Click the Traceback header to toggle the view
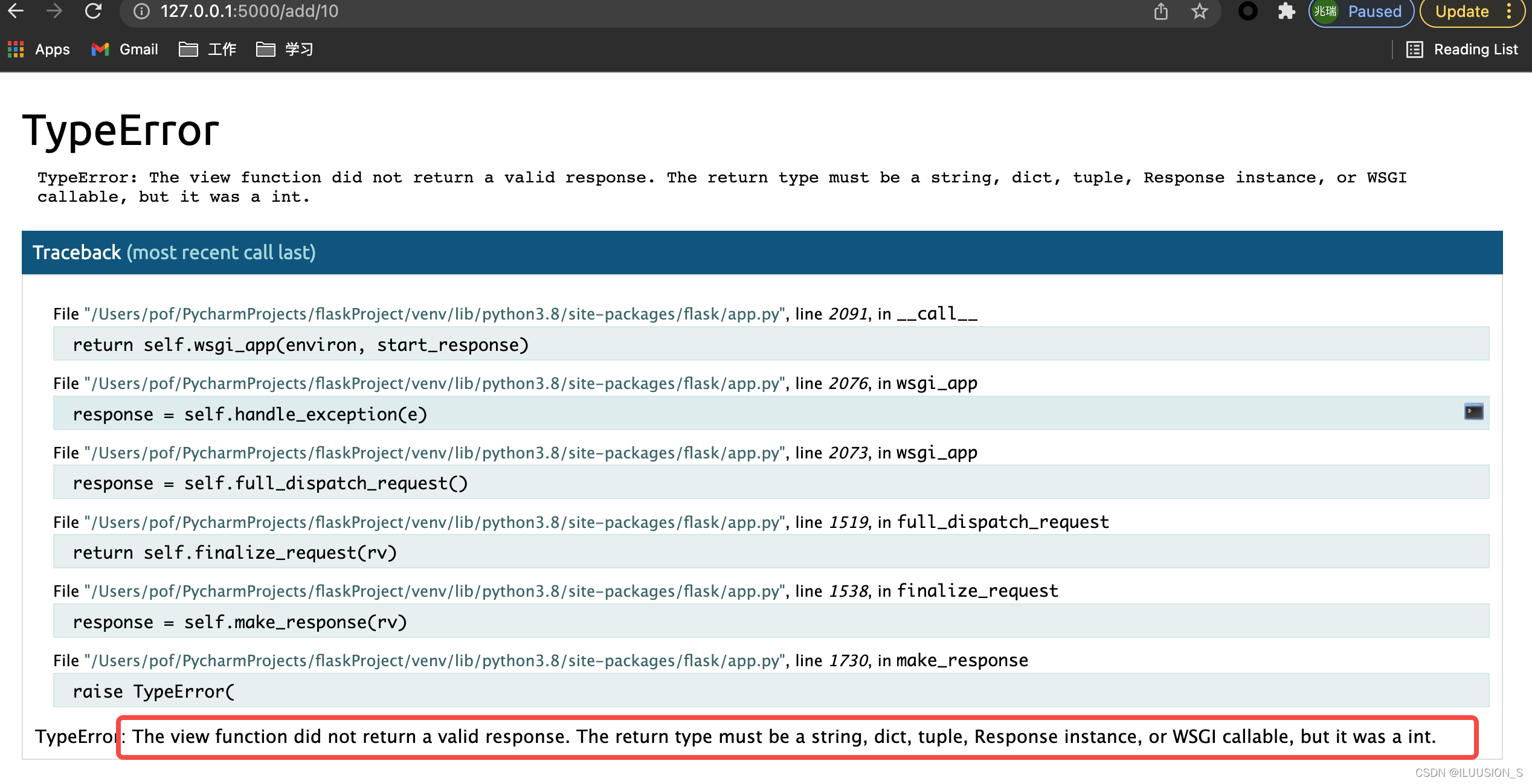Screen dimensions: 1532x784 click(x=174, y=252)
